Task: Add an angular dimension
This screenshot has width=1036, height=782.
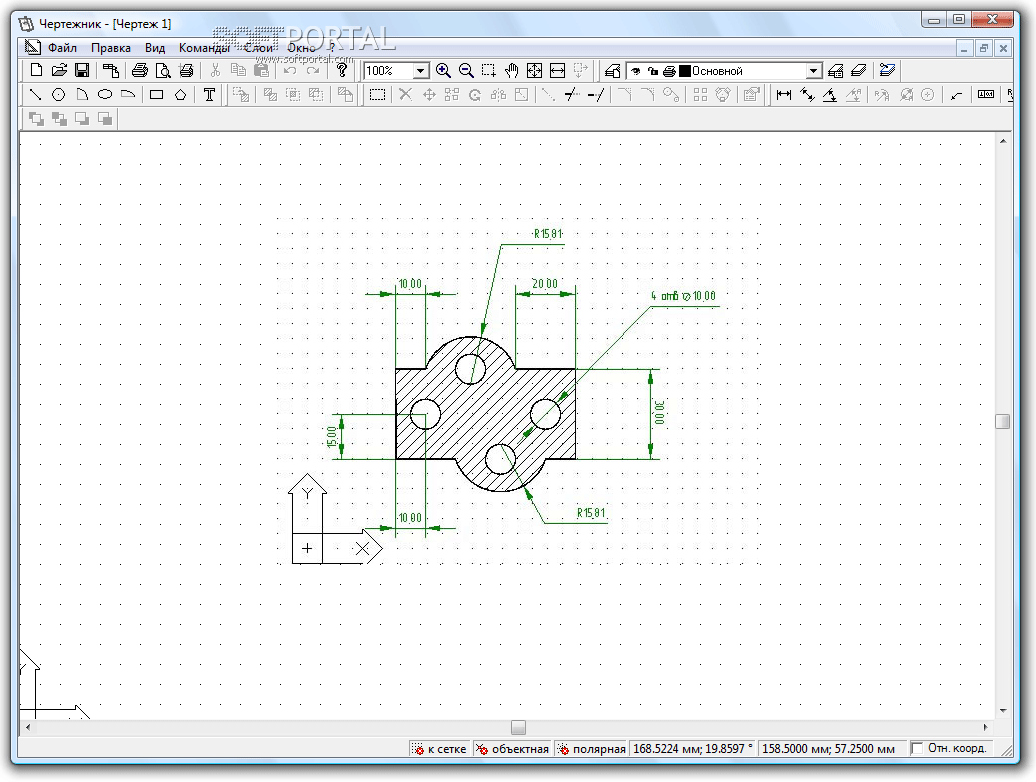Action: pyautogui.click(x=830, y=94)
